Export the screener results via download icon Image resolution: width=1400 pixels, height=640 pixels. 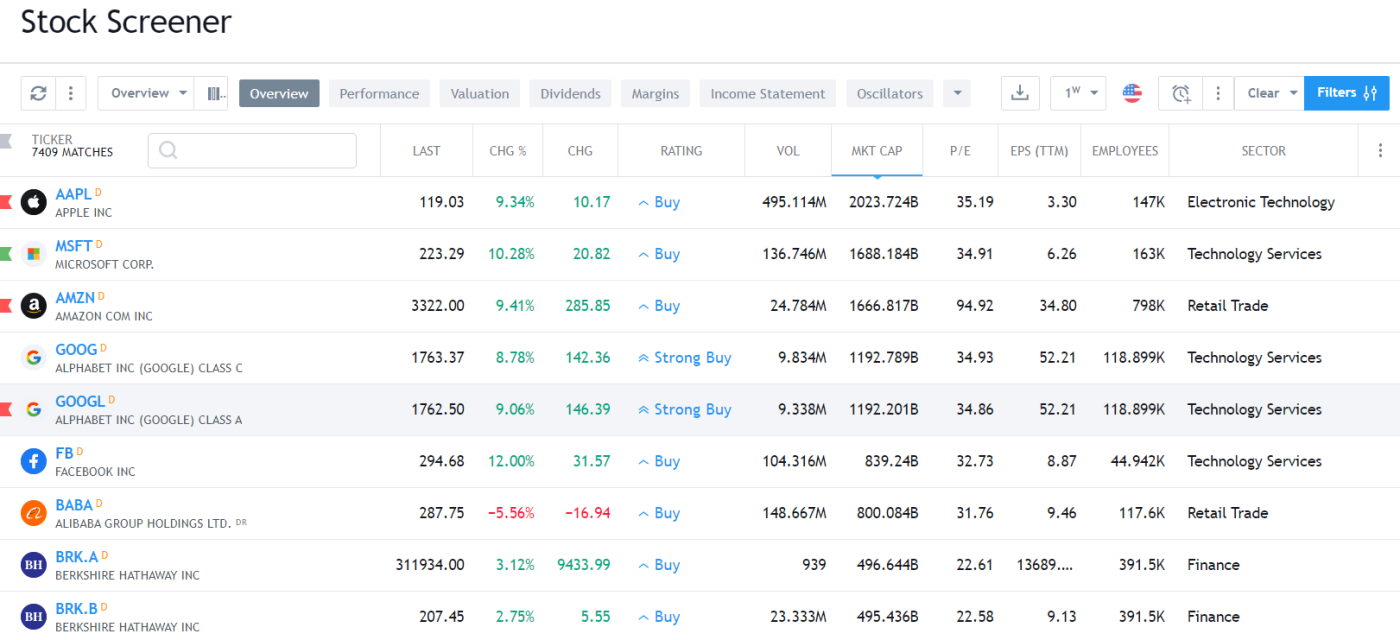click(1020, 92)
